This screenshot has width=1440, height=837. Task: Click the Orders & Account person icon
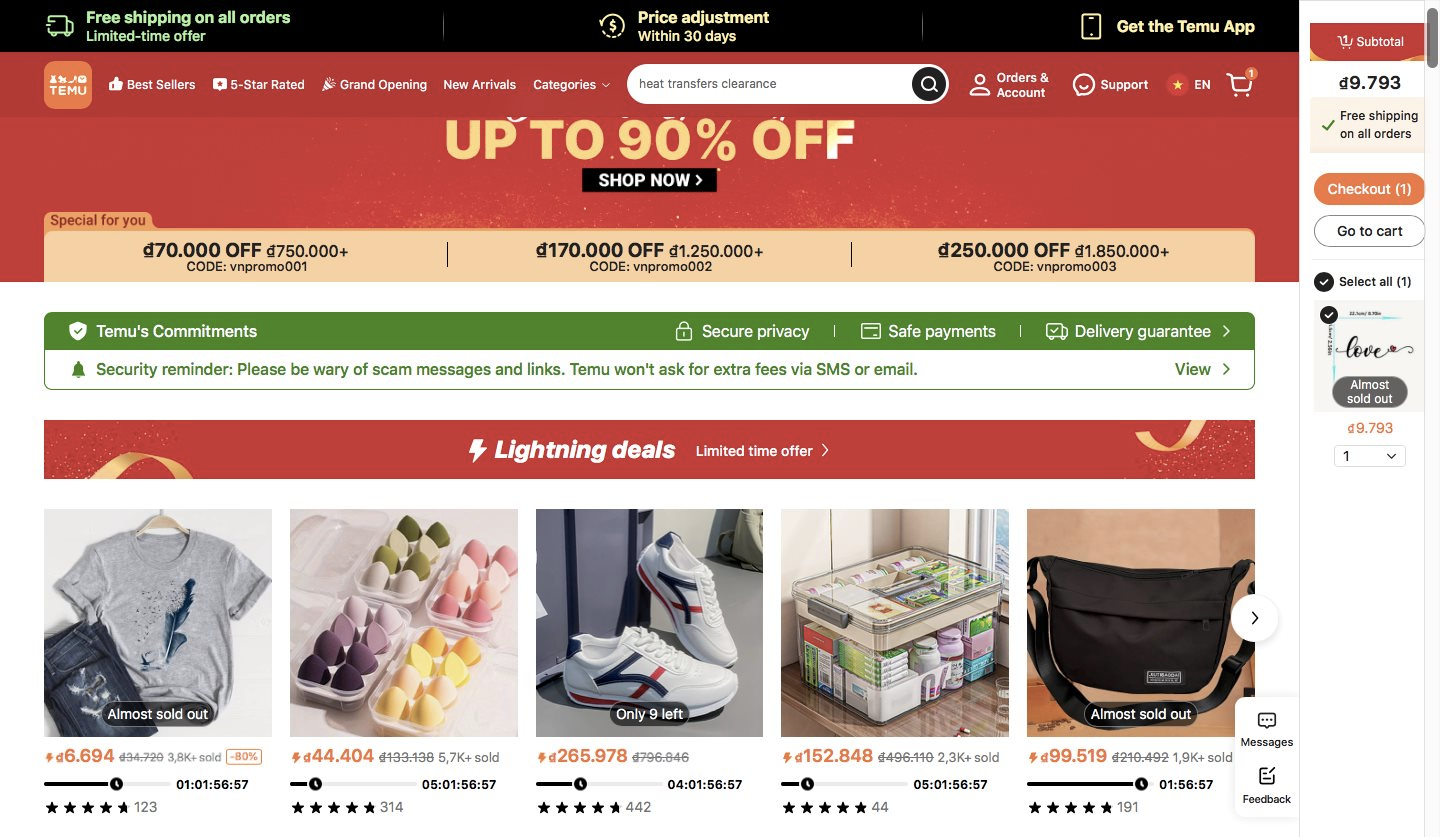pos(980,85)
